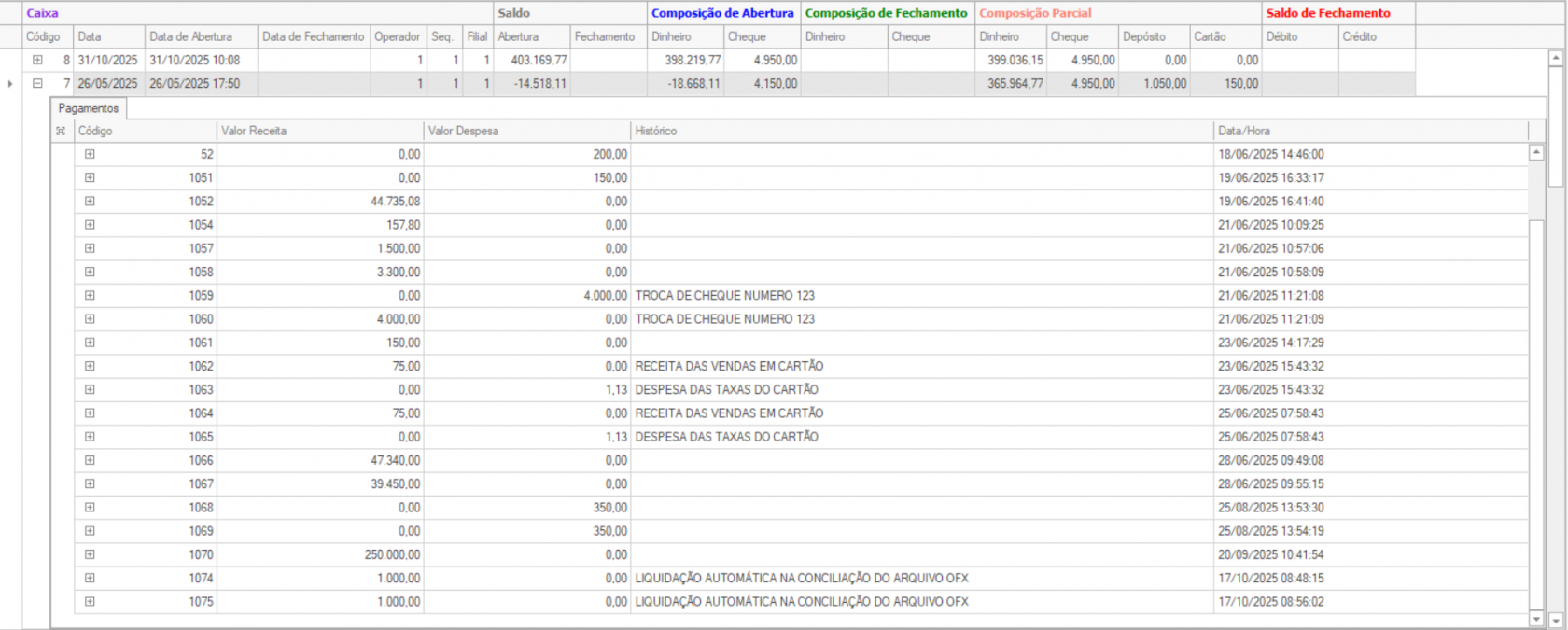Collapse caixa row with código 7
Viewport: 1568px width, 630px height.
coord(37,83)
